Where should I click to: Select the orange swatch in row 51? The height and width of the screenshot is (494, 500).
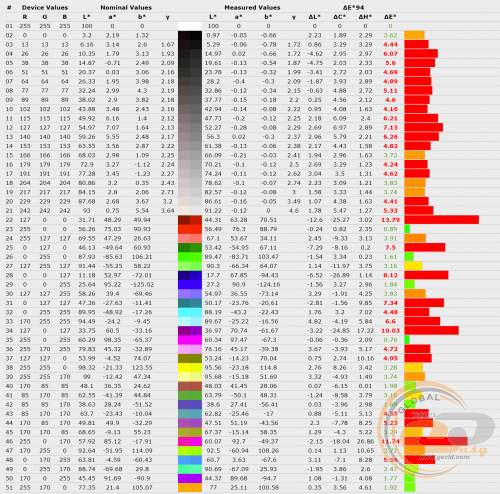click(x=190, y=487)
